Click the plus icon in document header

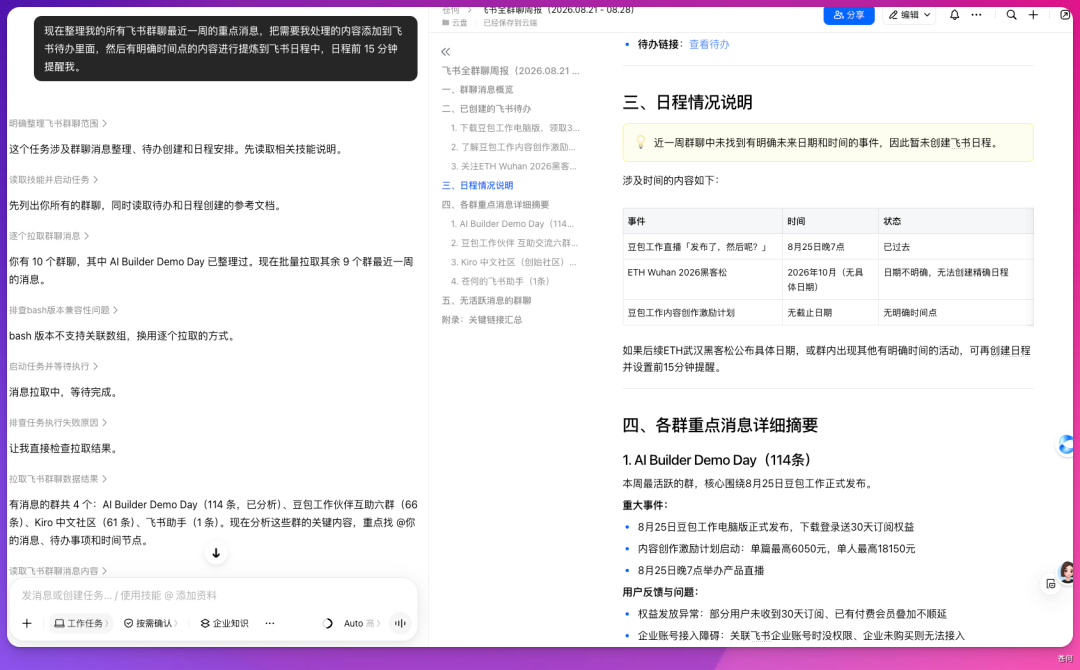pyautogui.click(x=1033, y=14)
